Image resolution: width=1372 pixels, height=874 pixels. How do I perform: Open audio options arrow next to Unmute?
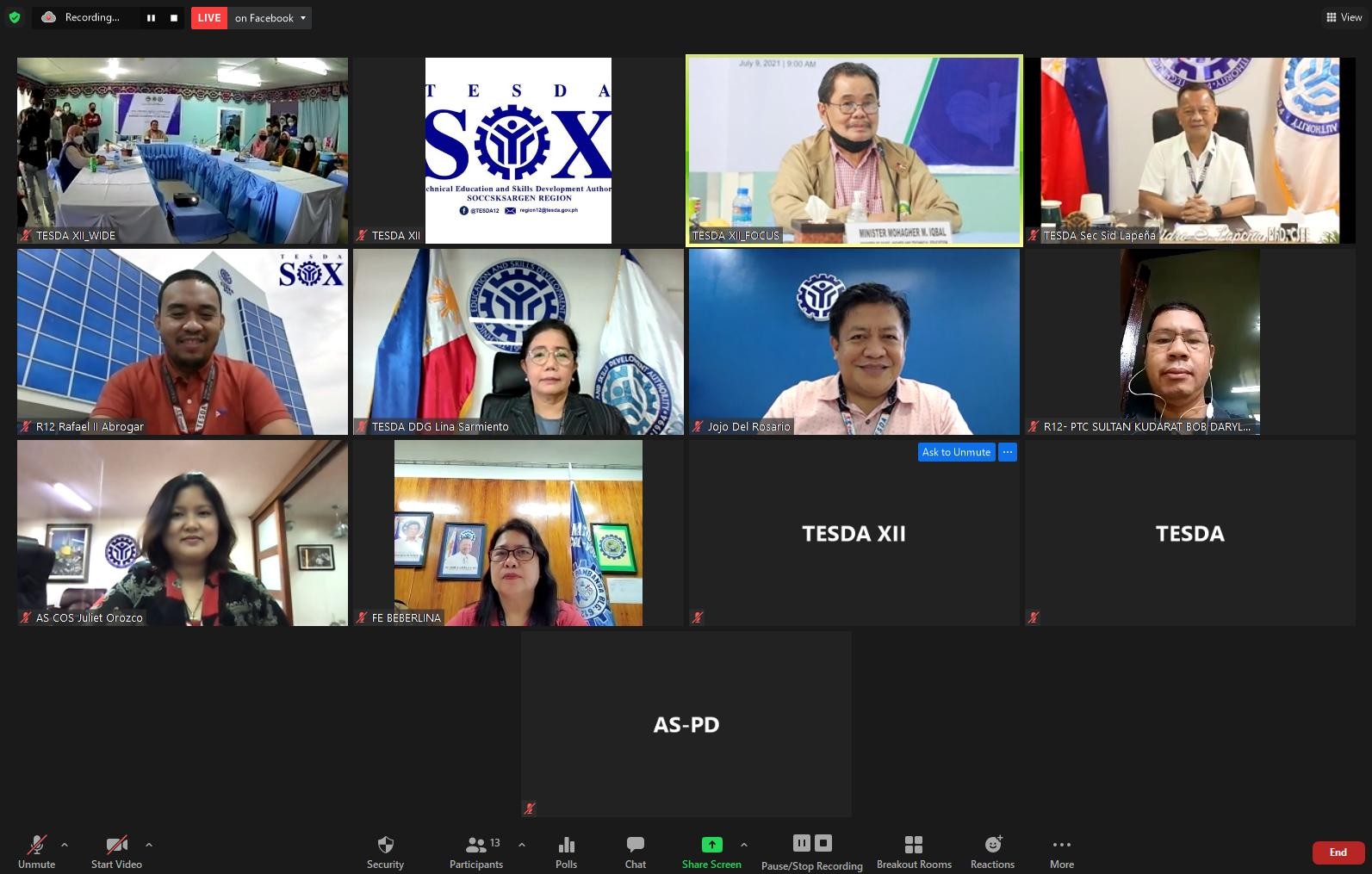click(x=65, y=845)
